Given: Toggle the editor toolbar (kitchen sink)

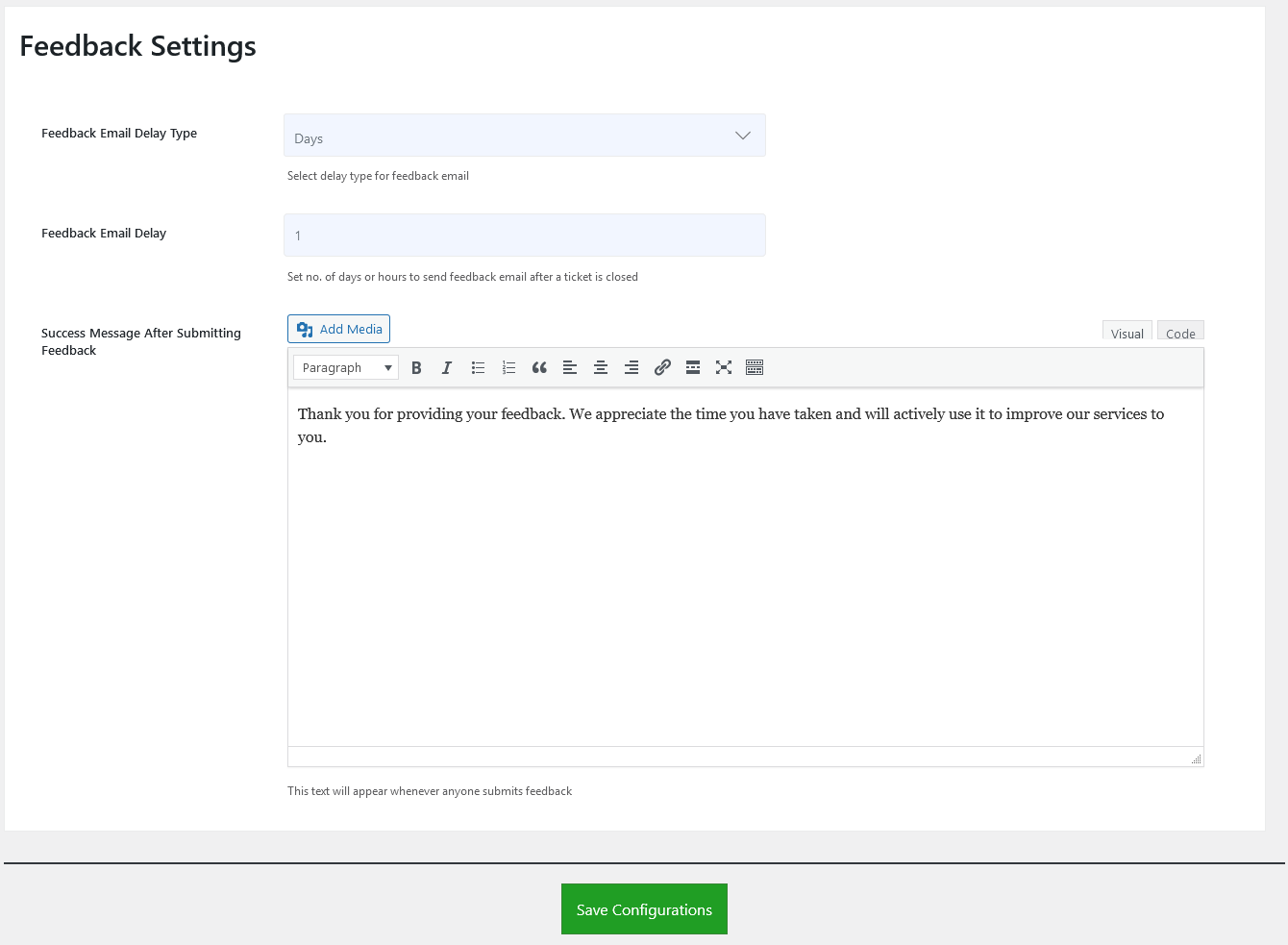Looking at the screenshot, I should click(755, 367).
